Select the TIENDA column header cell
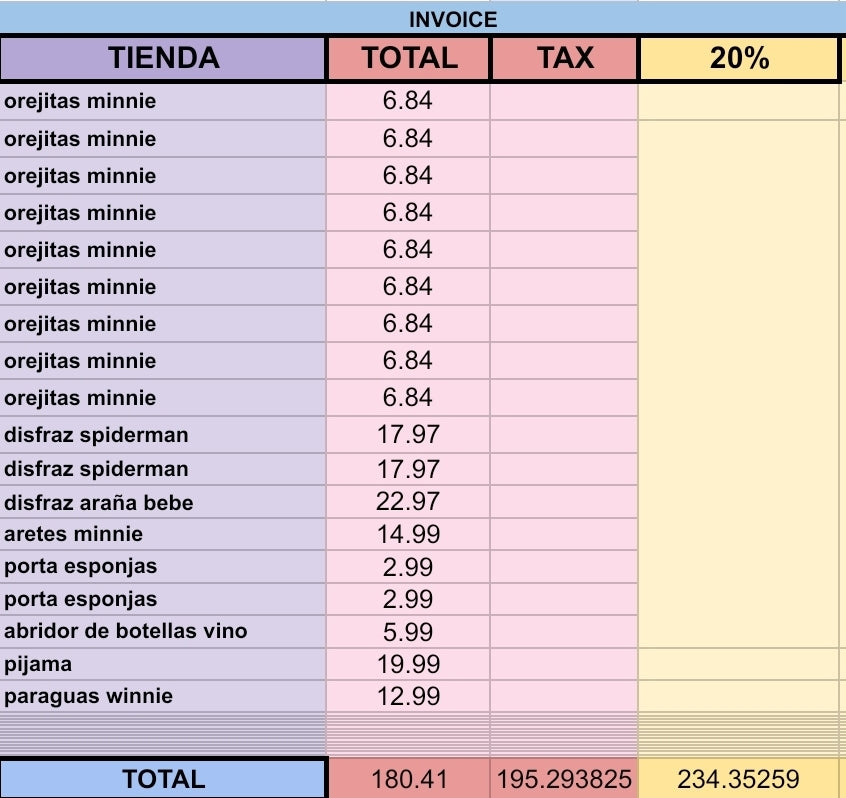Image resolution: width=846 pixels, height=798 pixels. click(164, 58)
